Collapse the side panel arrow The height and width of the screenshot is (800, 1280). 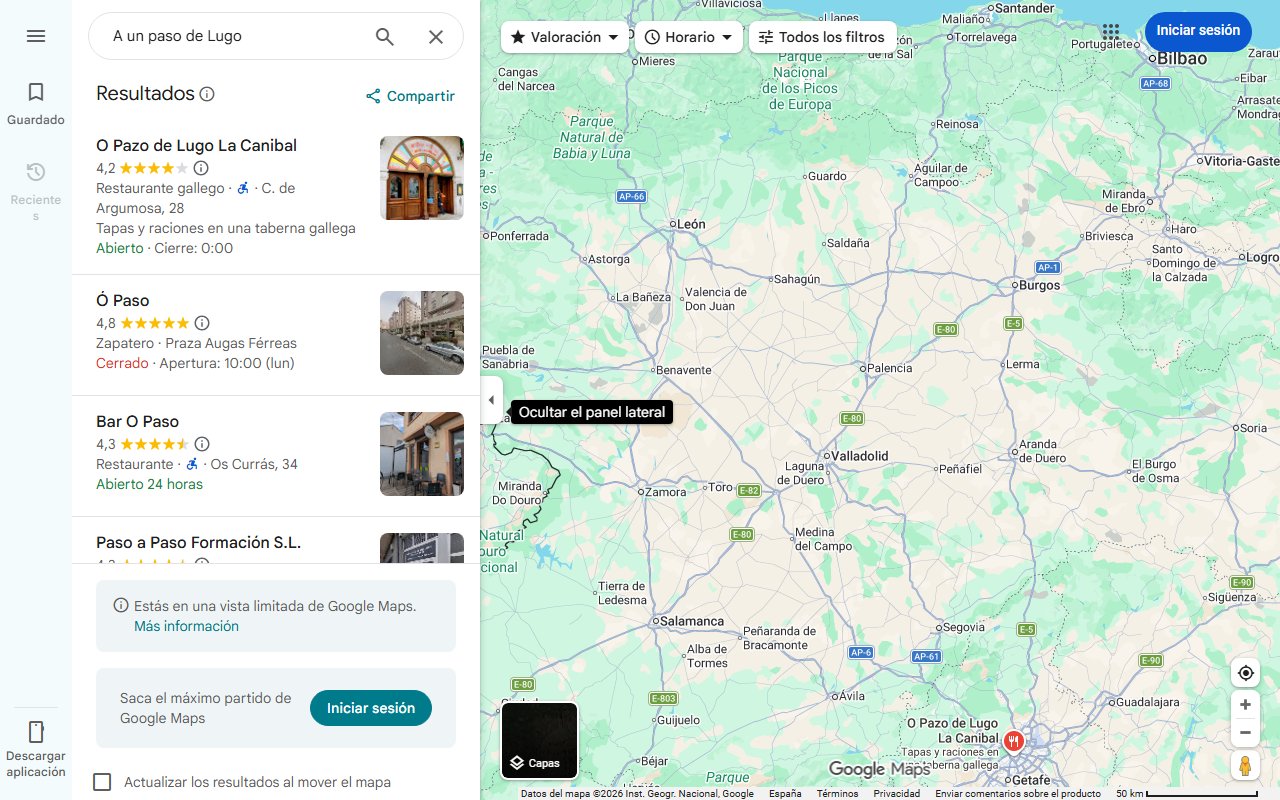[491, 400]
